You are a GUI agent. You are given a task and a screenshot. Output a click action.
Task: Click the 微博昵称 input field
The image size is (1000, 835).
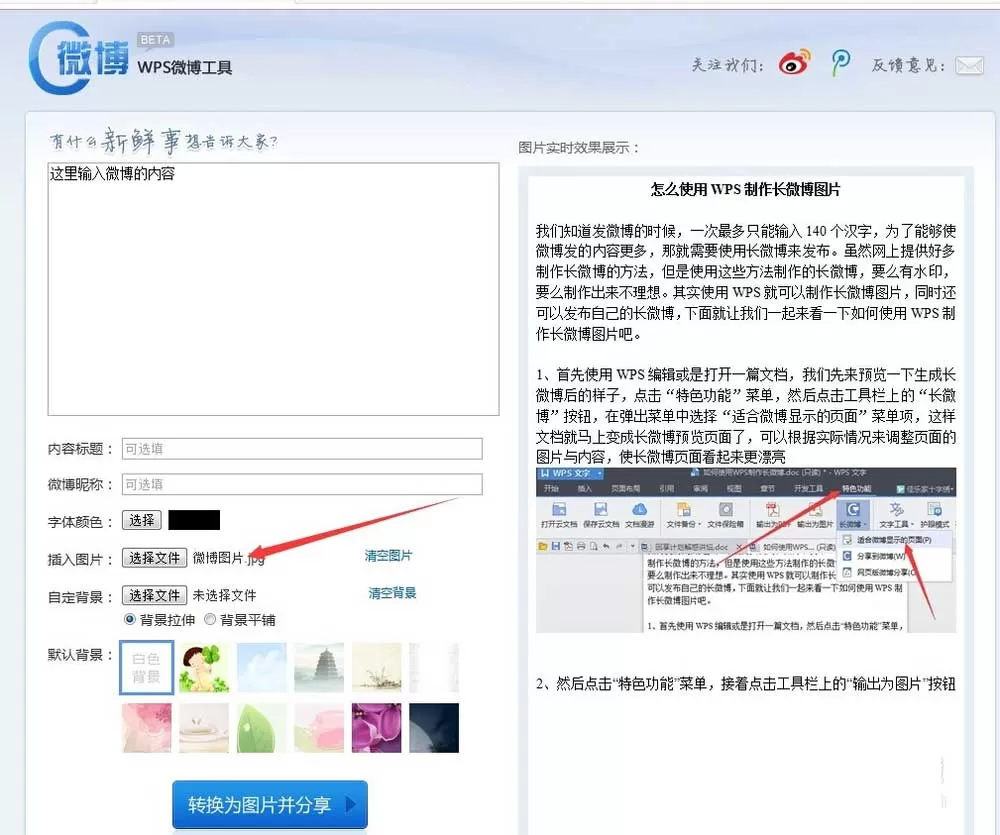click(x=302, y=484)
